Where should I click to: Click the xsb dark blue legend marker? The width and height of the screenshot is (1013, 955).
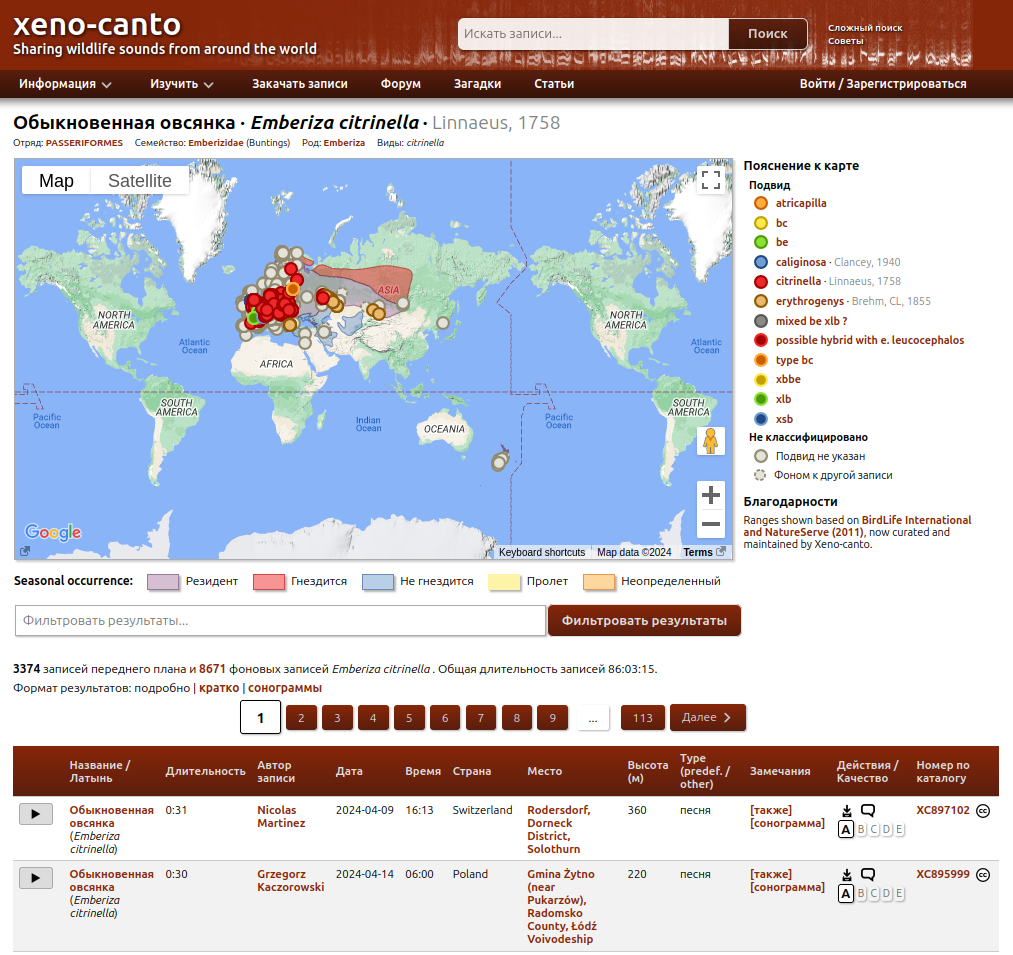click(761, 419)
